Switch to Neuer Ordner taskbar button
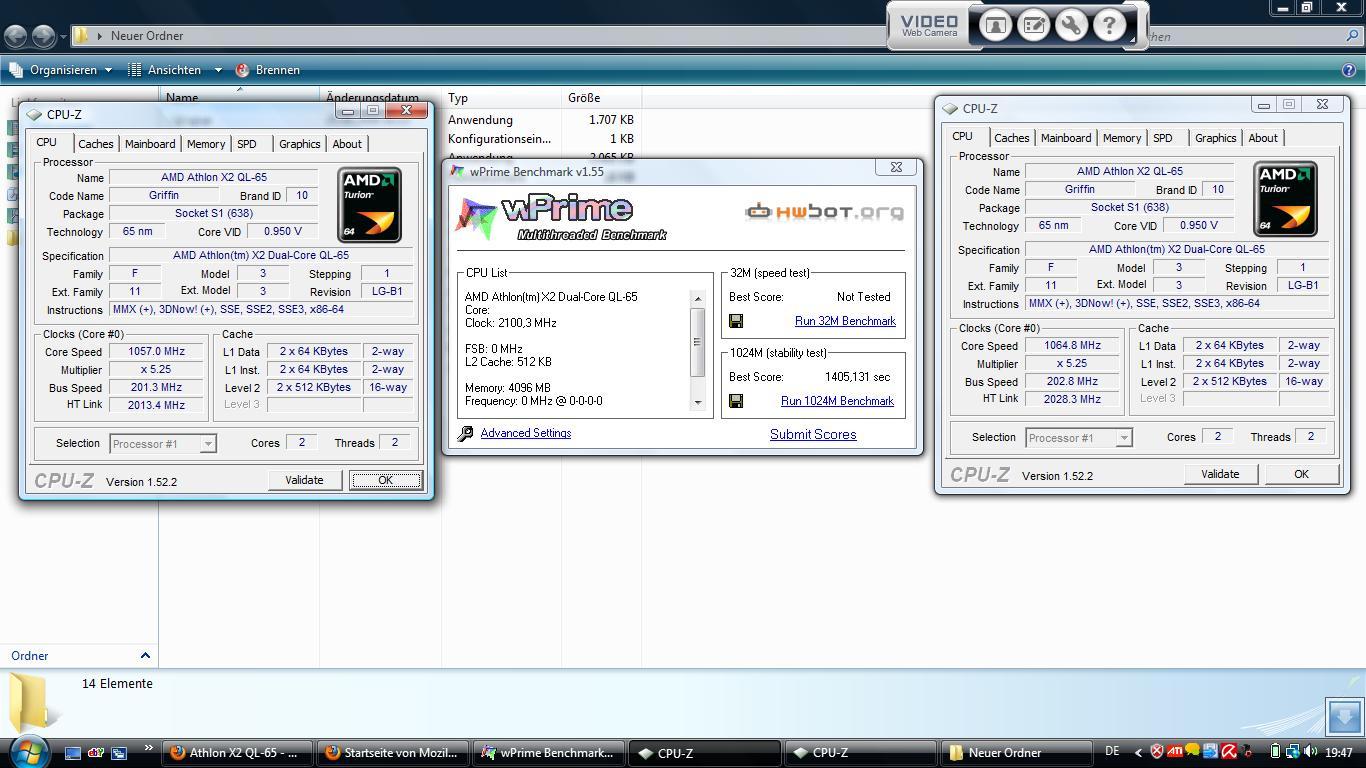Viewport: 1366px width, 768px height. [1016, 753]
